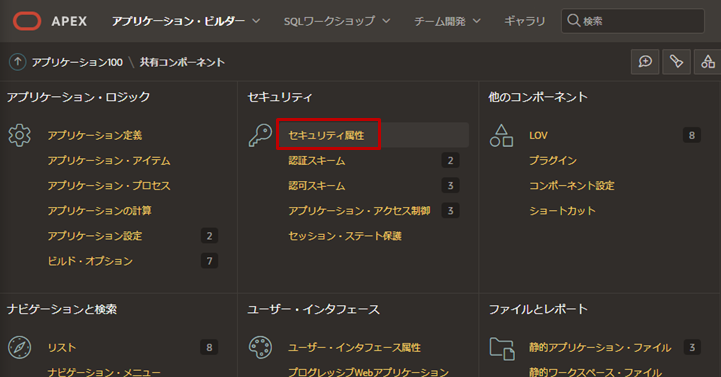Click the compass icon under ナビゲーションと検索
This screenshot has height=377, width=721.
[x=19, y=348]
